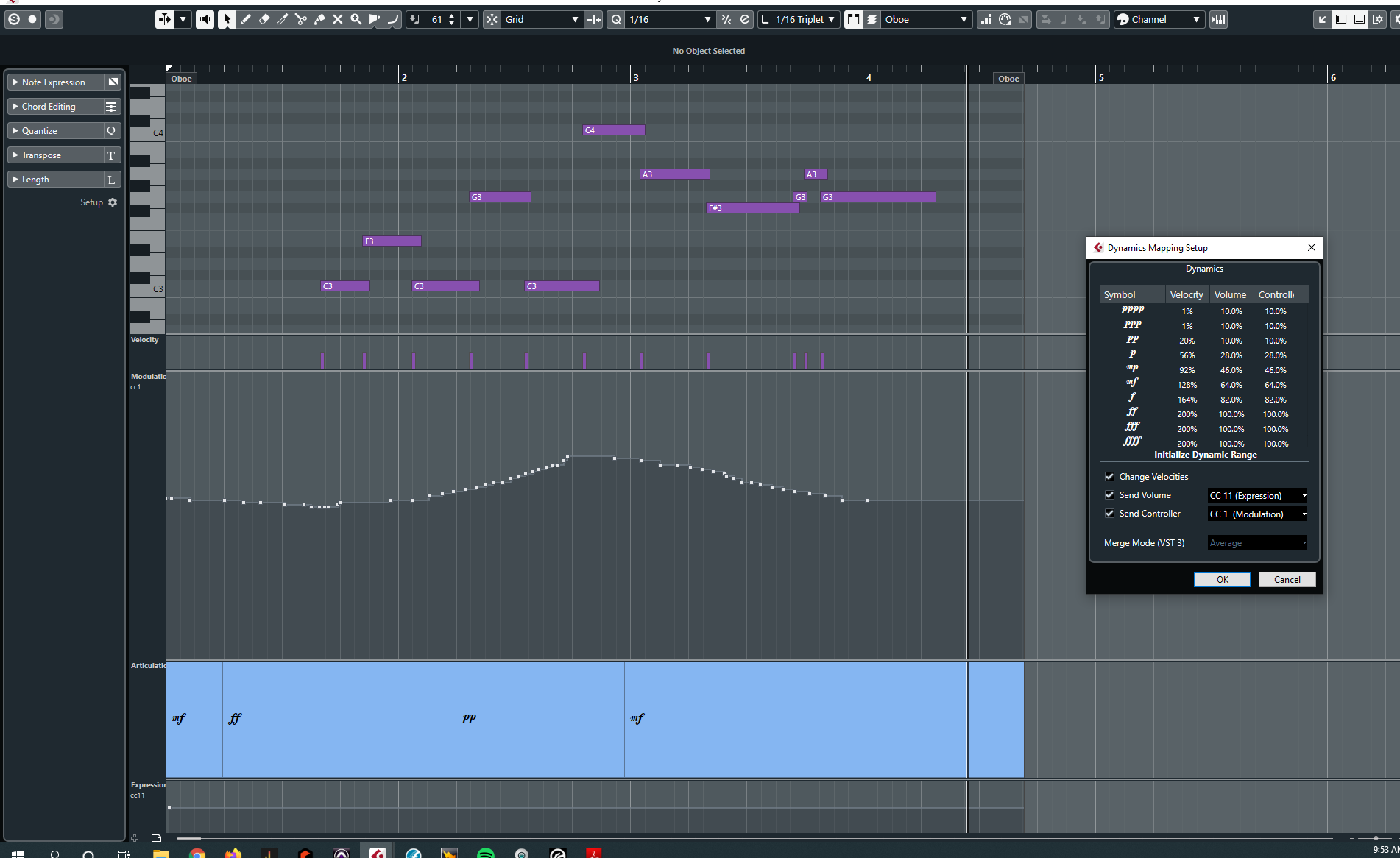This screenshot has height=858, width=1400.
Task: Open the 1/16 quantize preset dropdown
Action: click(670, 19)
